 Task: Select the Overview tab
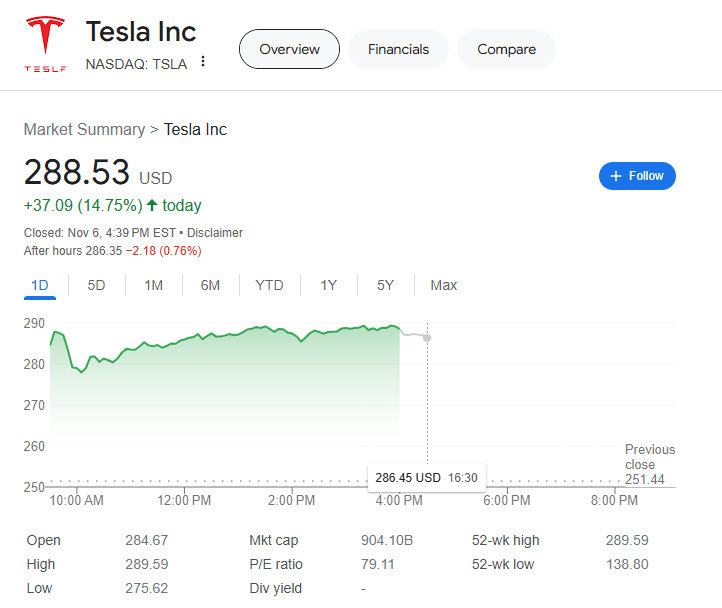pyautogui.click(x=289, y=49)
